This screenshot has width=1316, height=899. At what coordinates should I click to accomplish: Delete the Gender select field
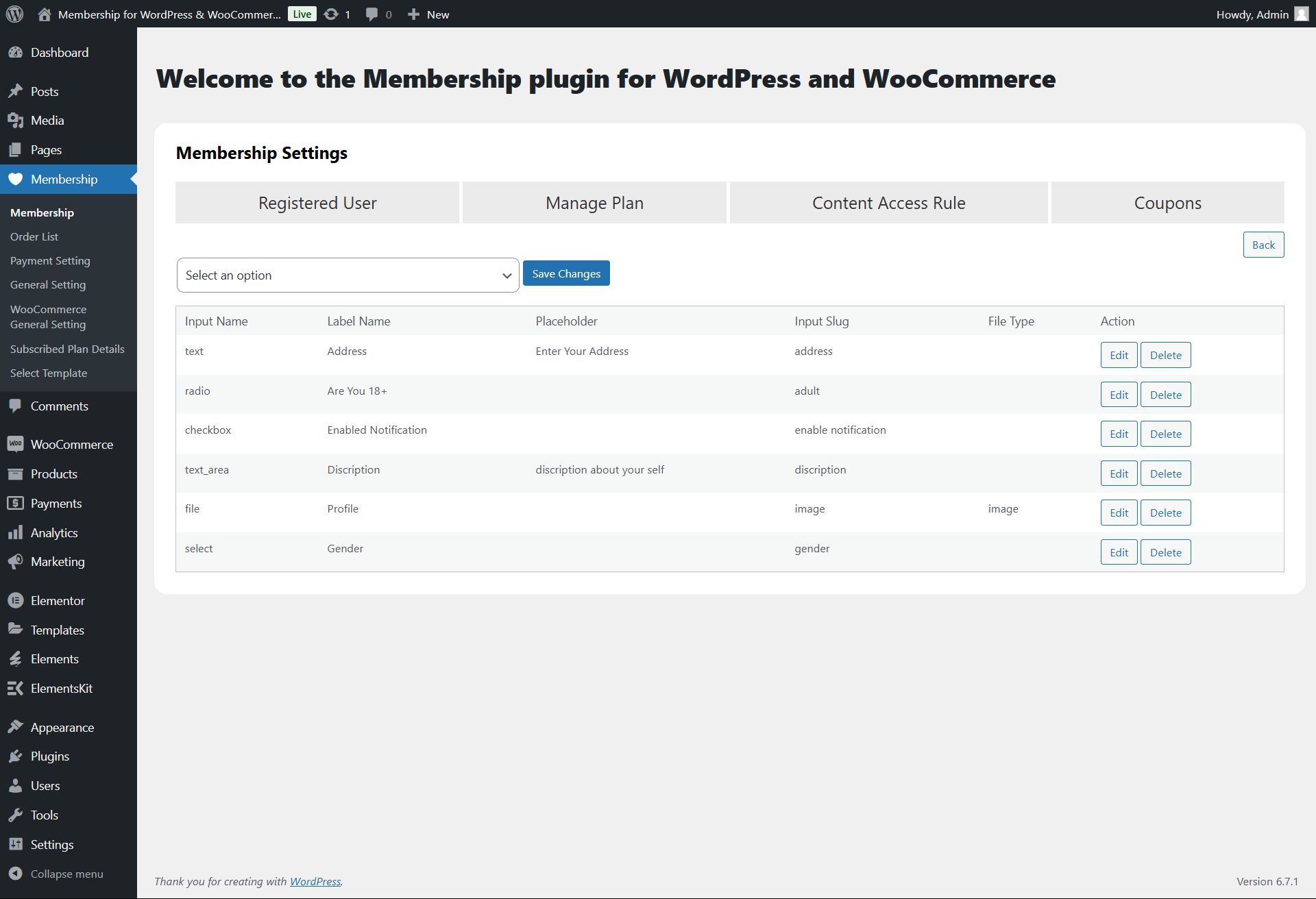(1165, 552)
